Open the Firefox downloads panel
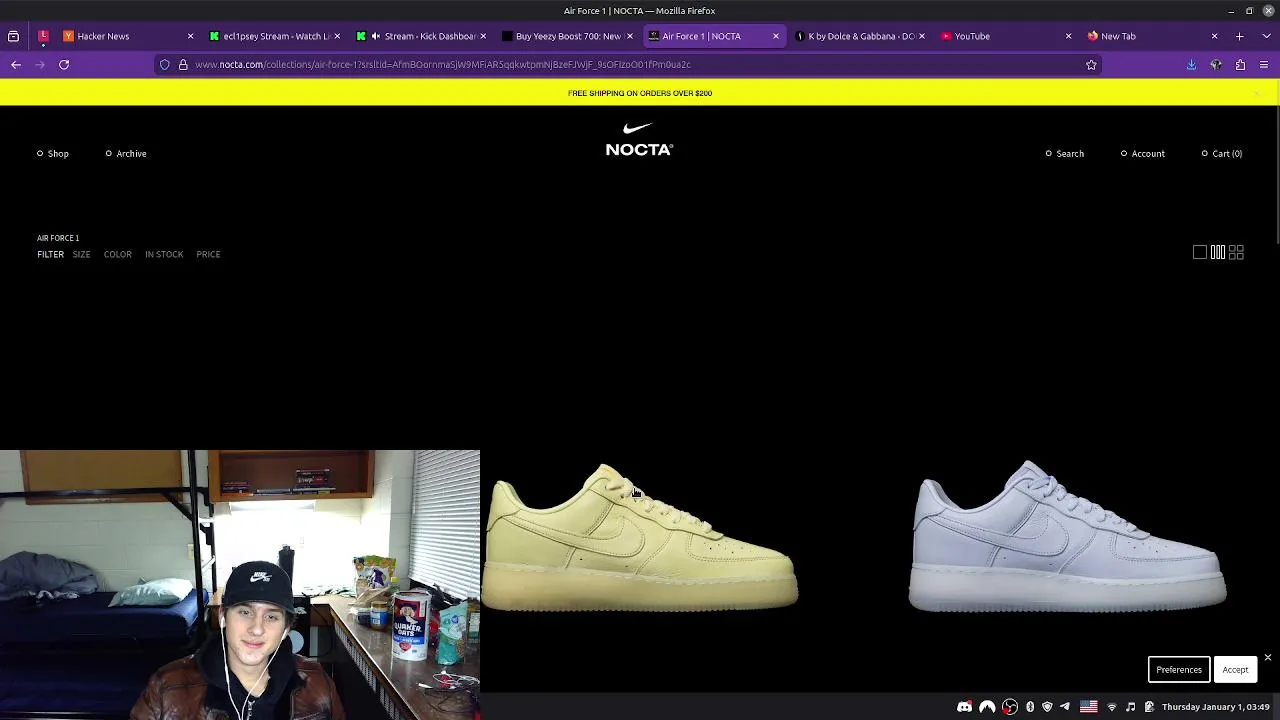1280x720 pixels. pyautogui.click(x=1191, y=64)
